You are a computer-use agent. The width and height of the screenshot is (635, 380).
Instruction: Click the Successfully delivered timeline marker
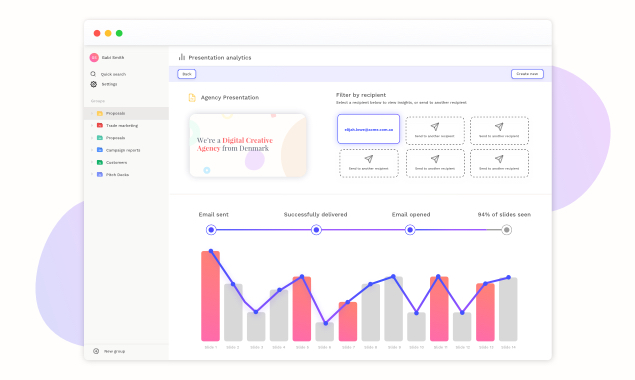(x=316, y=230)
